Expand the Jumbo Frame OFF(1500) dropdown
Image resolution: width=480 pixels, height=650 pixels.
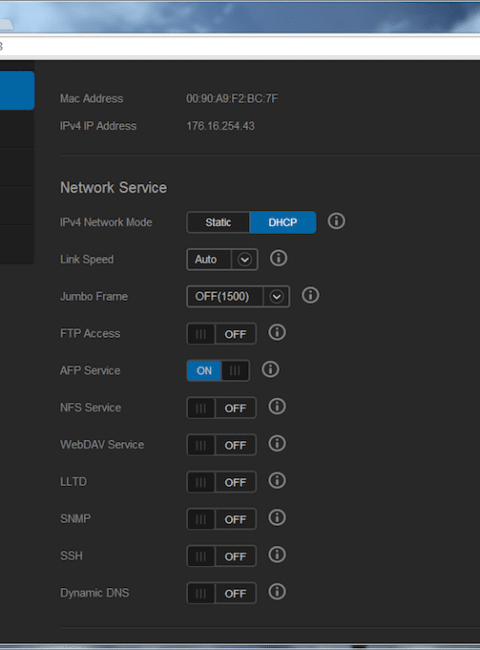(x=238, y=296)
